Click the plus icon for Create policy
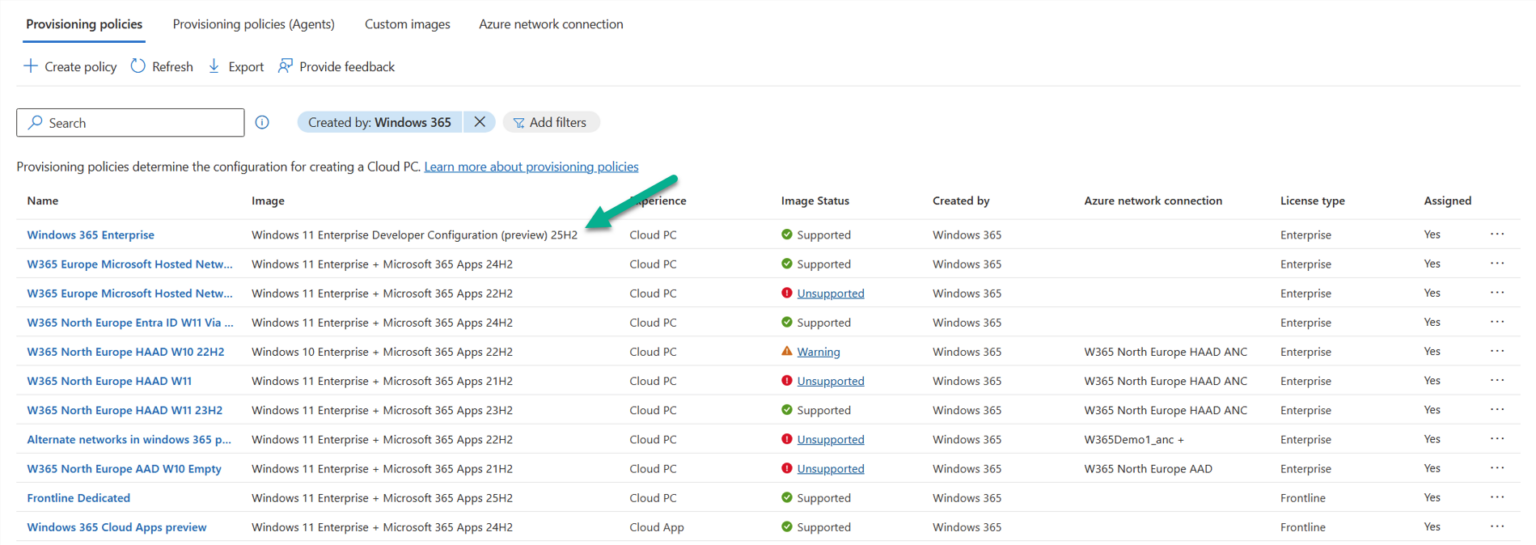Screen dimensions: 1536x545 31,66
